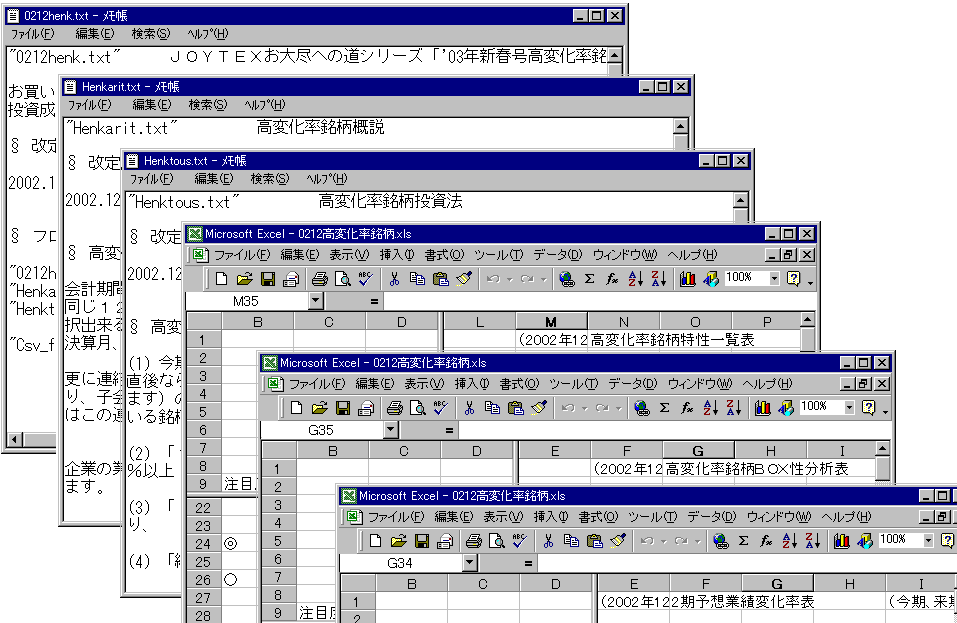Screen dimensions: 957x623
Task: Click the Cut scissors icon in the M35 Excel window
Action: click(x=394, y=279)
